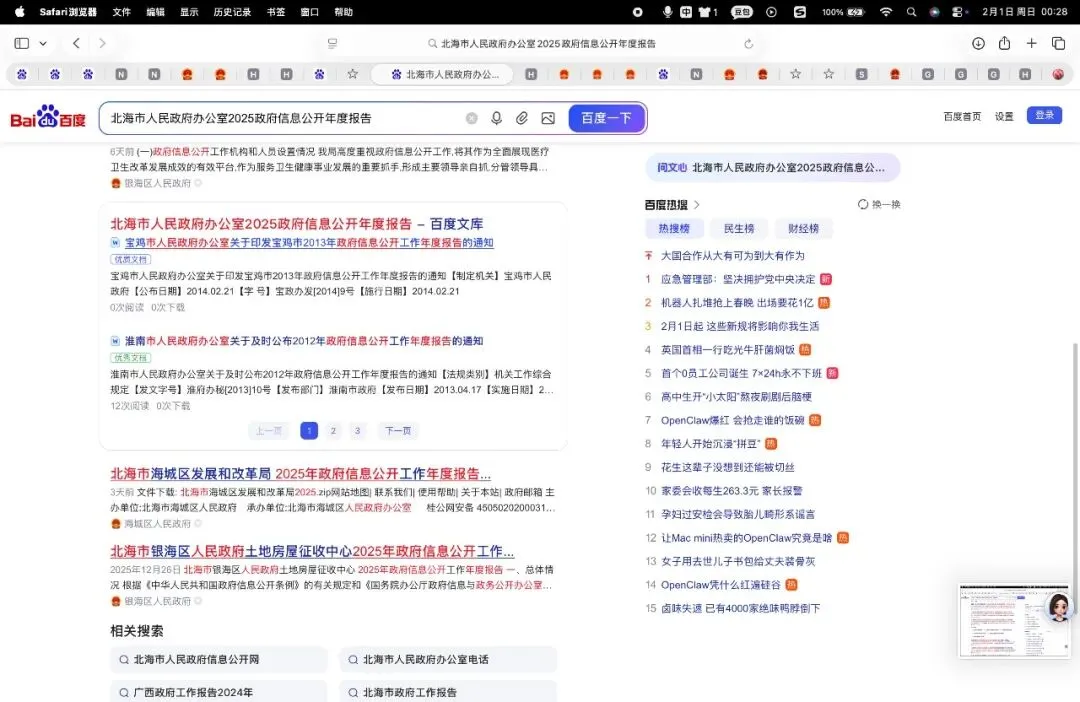Screen dimensions: 1080x702
Task: Open 历史记录 menu
Action: (232, 12)
